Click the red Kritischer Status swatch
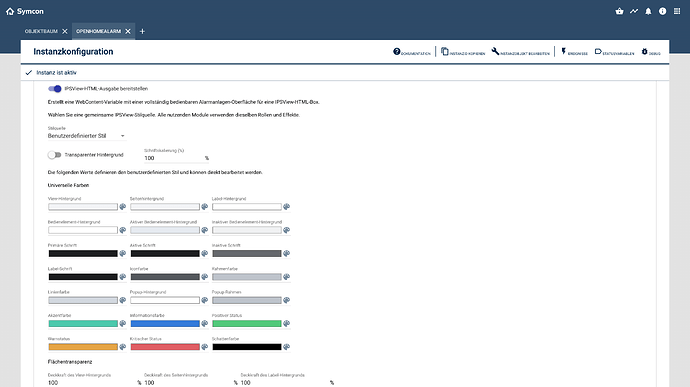Image resolution: width=690 pixels, height=387 pixels. pyautogui.click(x=165, y=347)
